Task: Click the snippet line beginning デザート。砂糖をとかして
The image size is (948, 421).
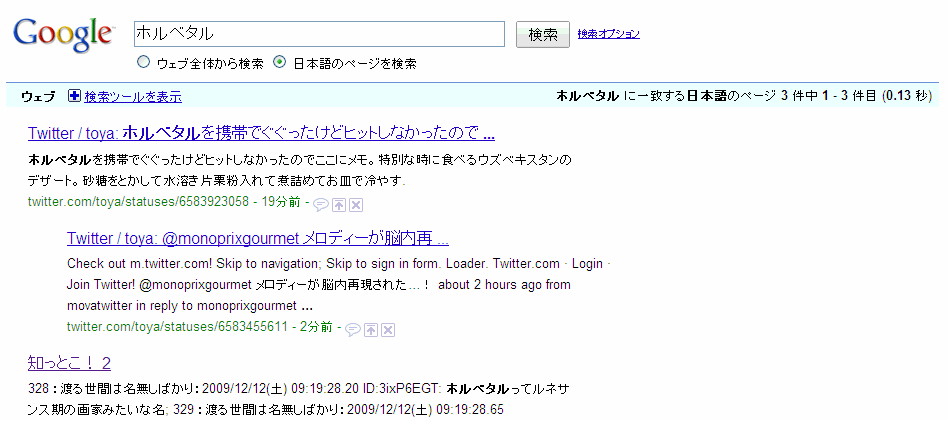Action: click(216, 181)
